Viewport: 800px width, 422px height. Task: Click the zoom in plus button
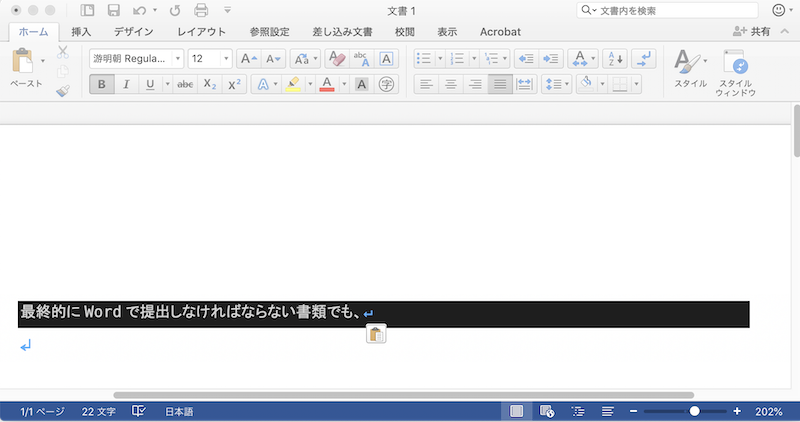737,411
